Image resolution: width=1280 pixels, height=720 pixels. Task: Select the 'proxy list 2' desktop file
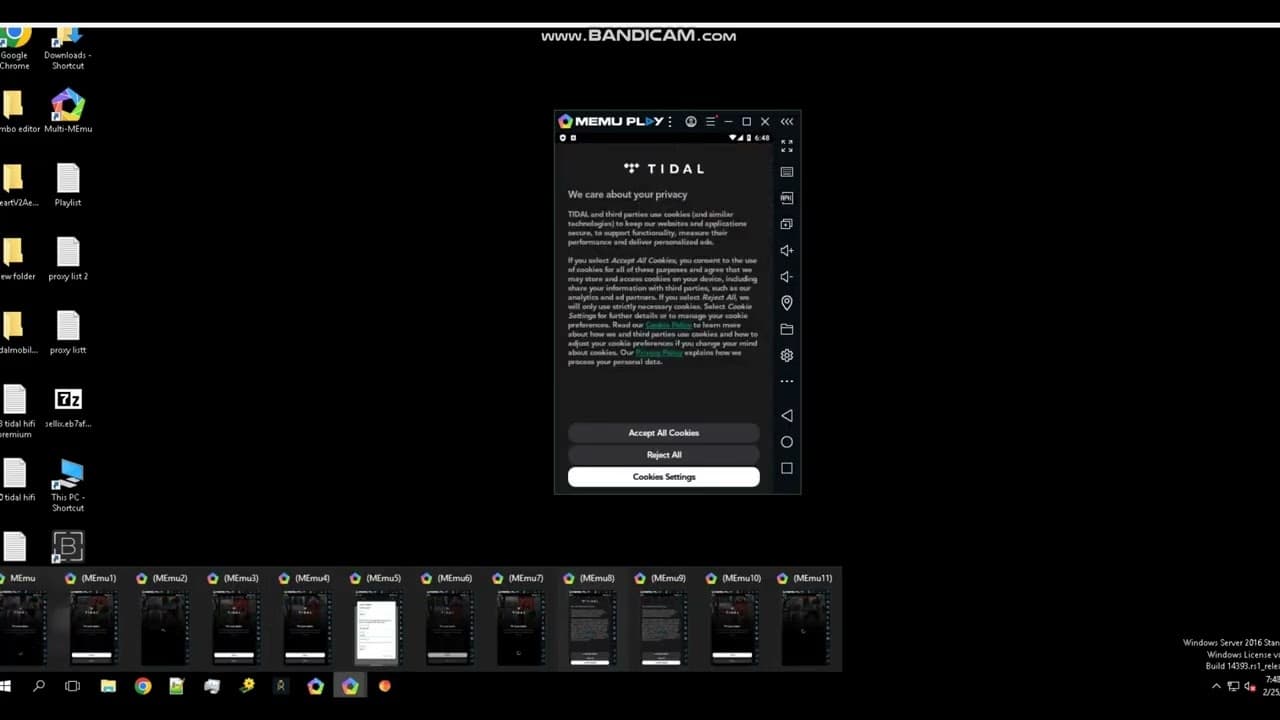pyautogui.click(x=68, y=259)
